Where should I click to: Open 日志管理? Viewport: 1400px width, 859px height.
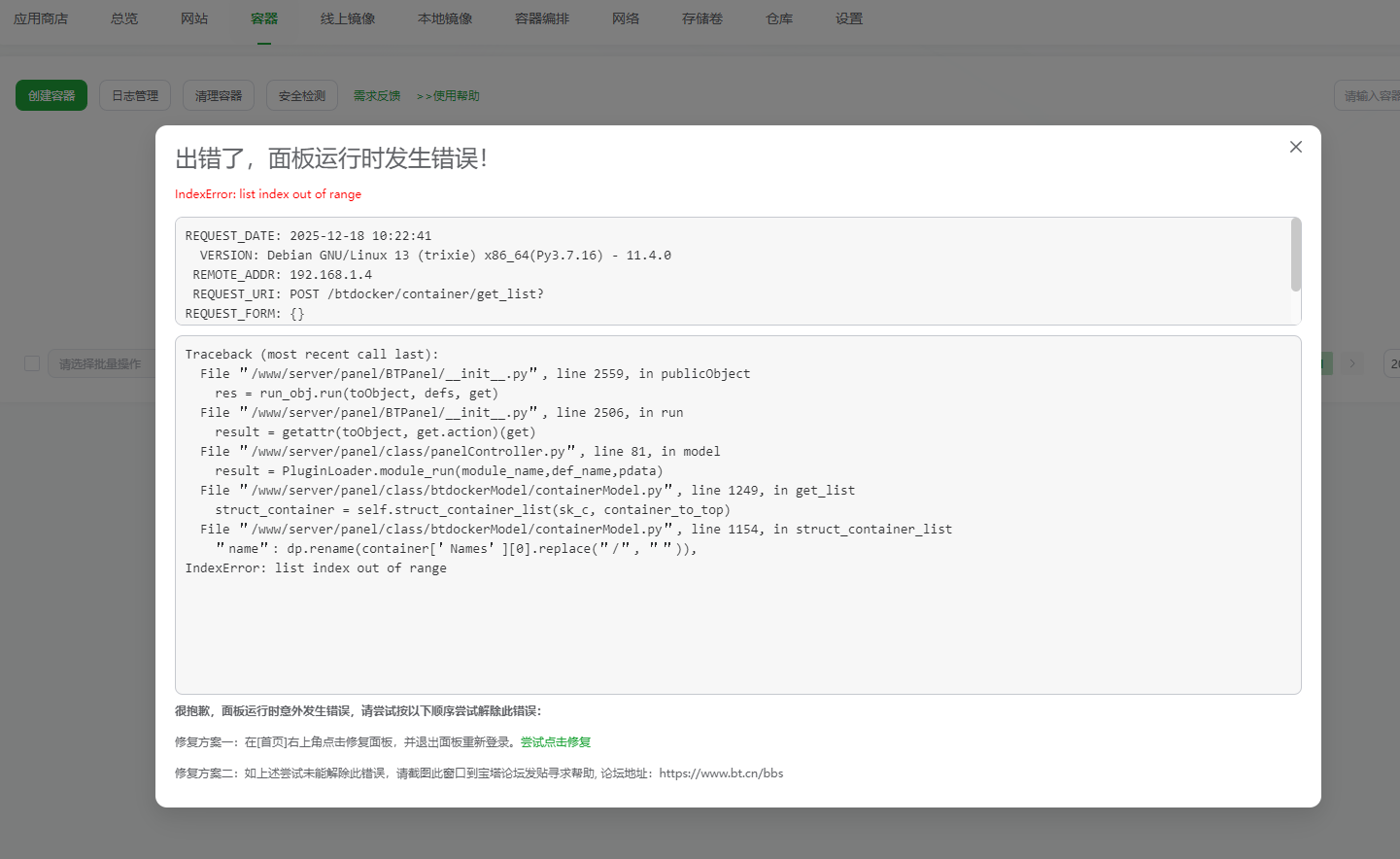(134, 94)
